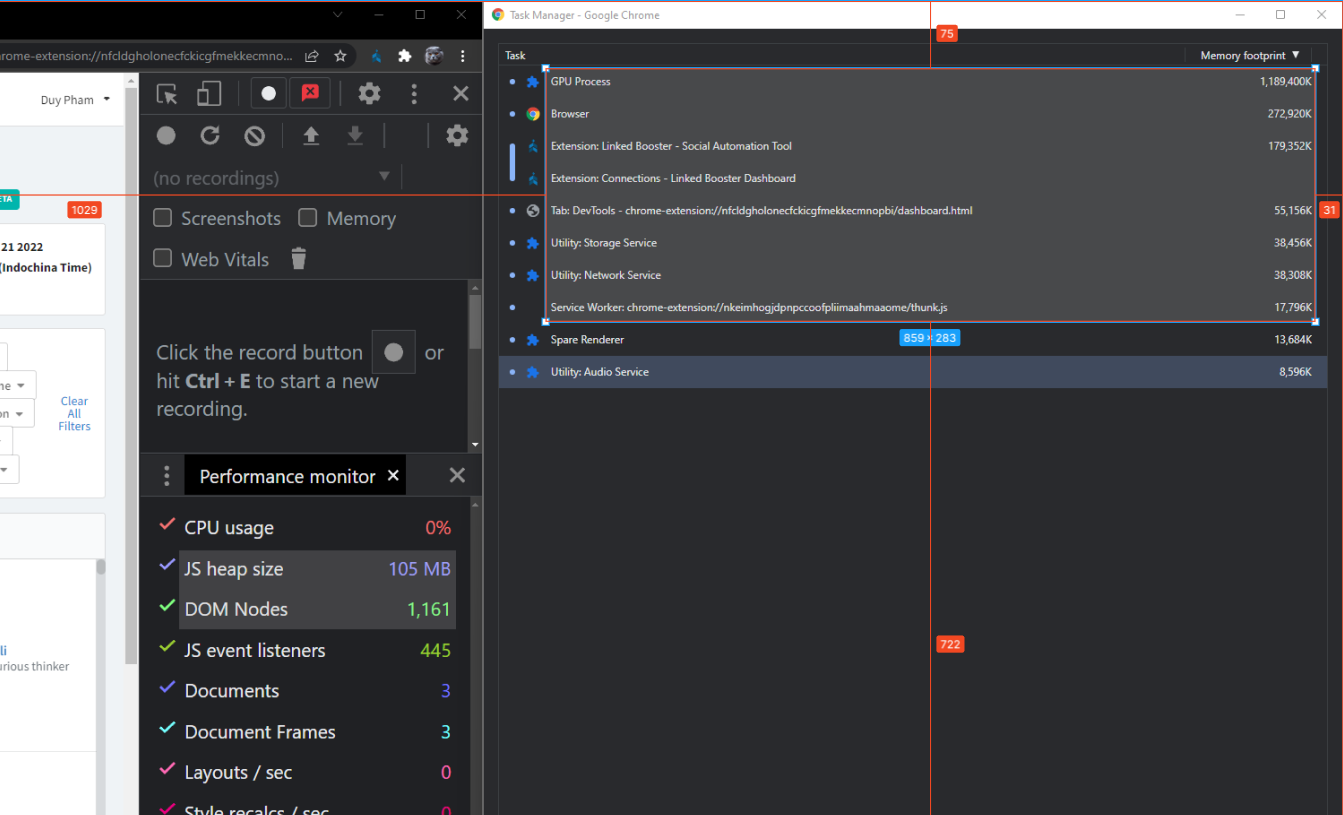The width and height of the screenshot is (1343, 815).
Task: Open the (no recordings) dropdown
Action: pos(272,178)
